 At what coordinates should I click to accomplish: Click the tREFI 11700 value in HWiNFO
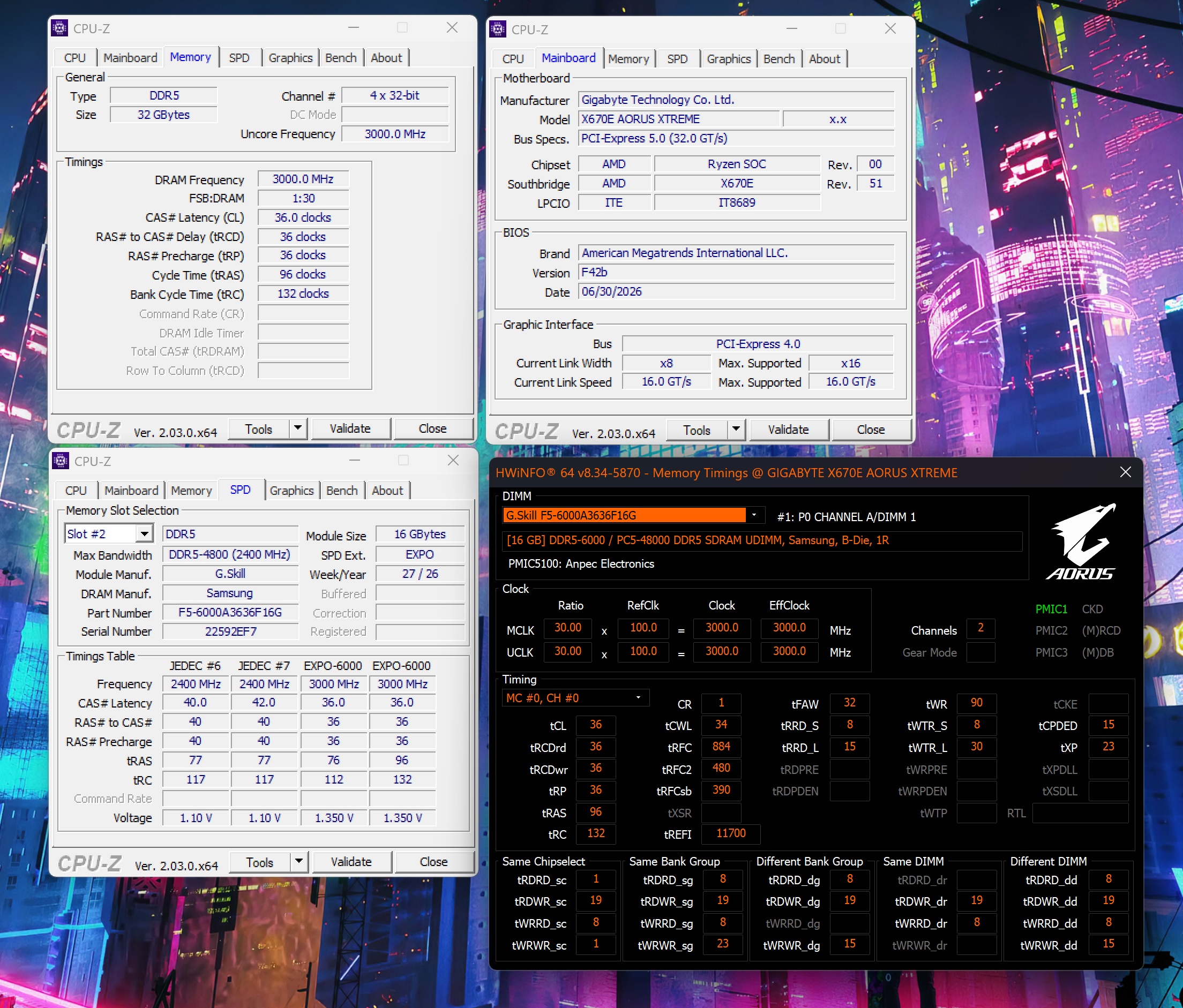(x=731, y=833)
